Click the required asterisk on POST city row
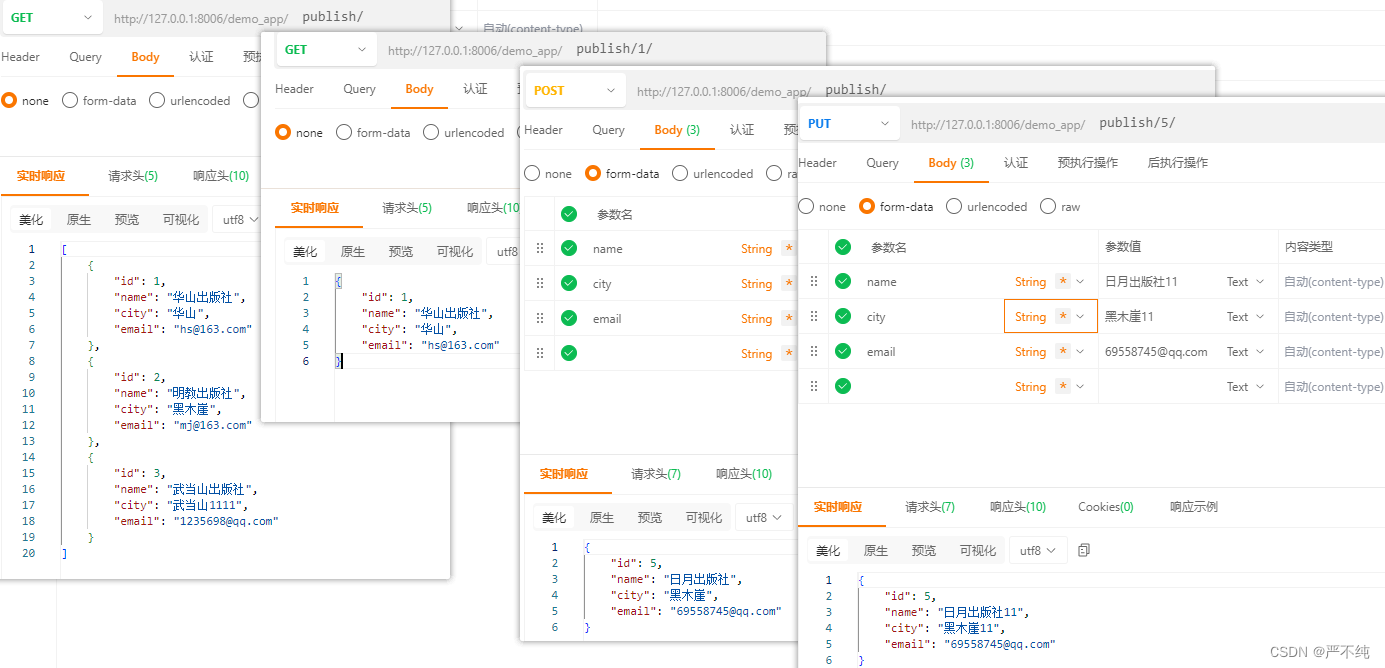Image resolution: width=1385 pixels, height=668 pixels. coord(789,284)
